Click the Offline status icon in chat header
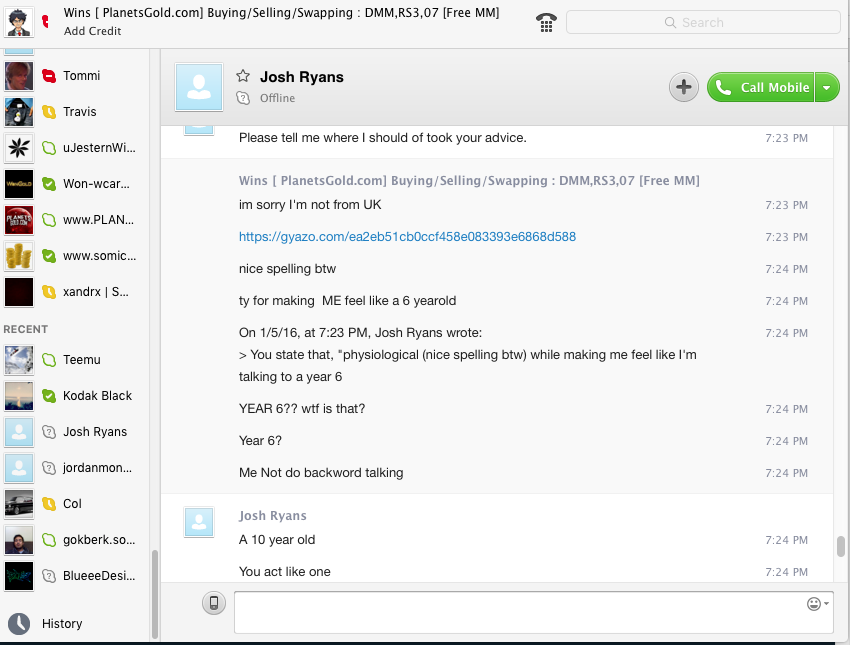Screen dimensions: 850x645 pos(243,98)
